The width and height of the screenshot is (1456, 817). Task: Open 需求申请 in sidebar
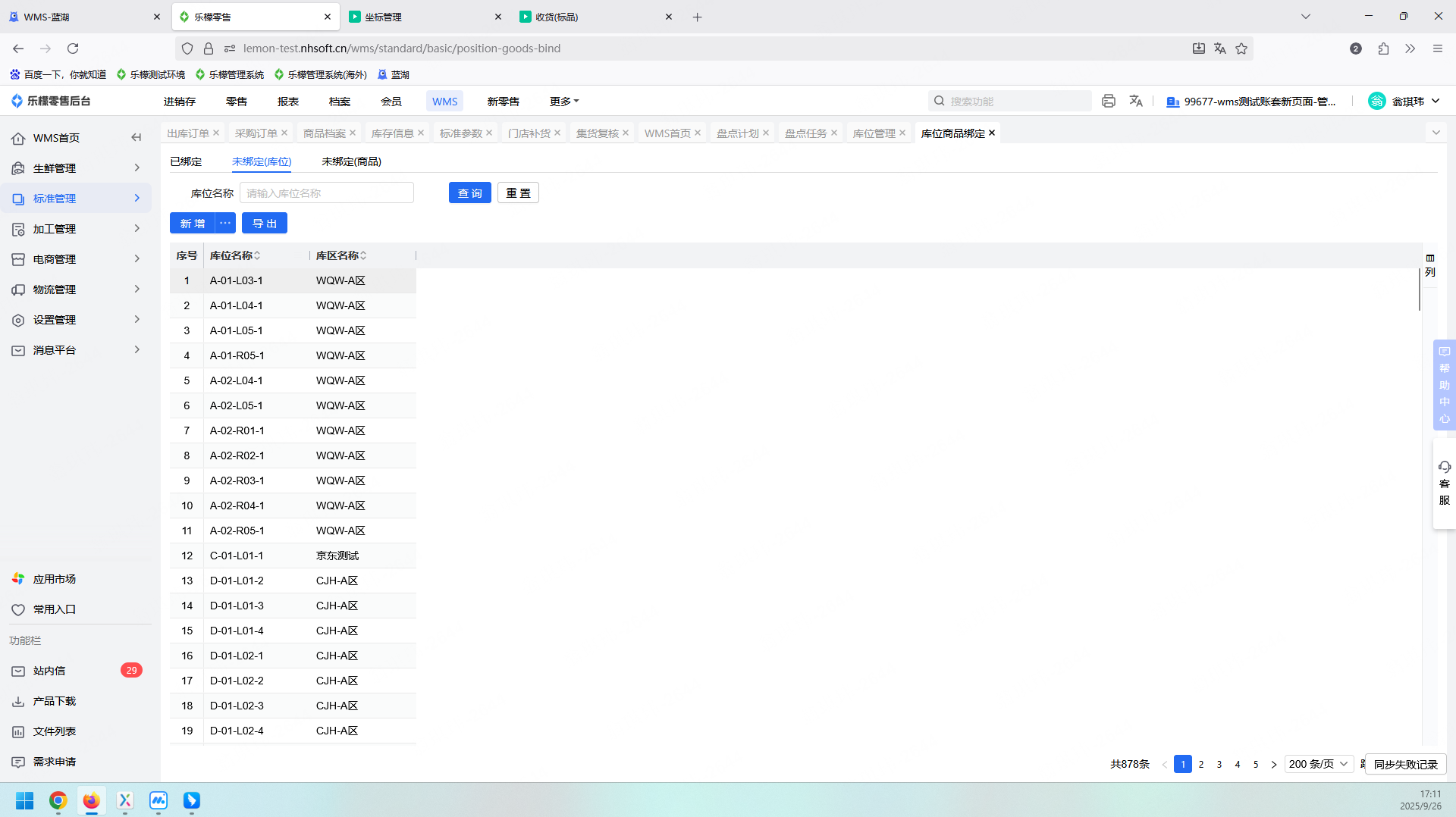tap(54, 762)
